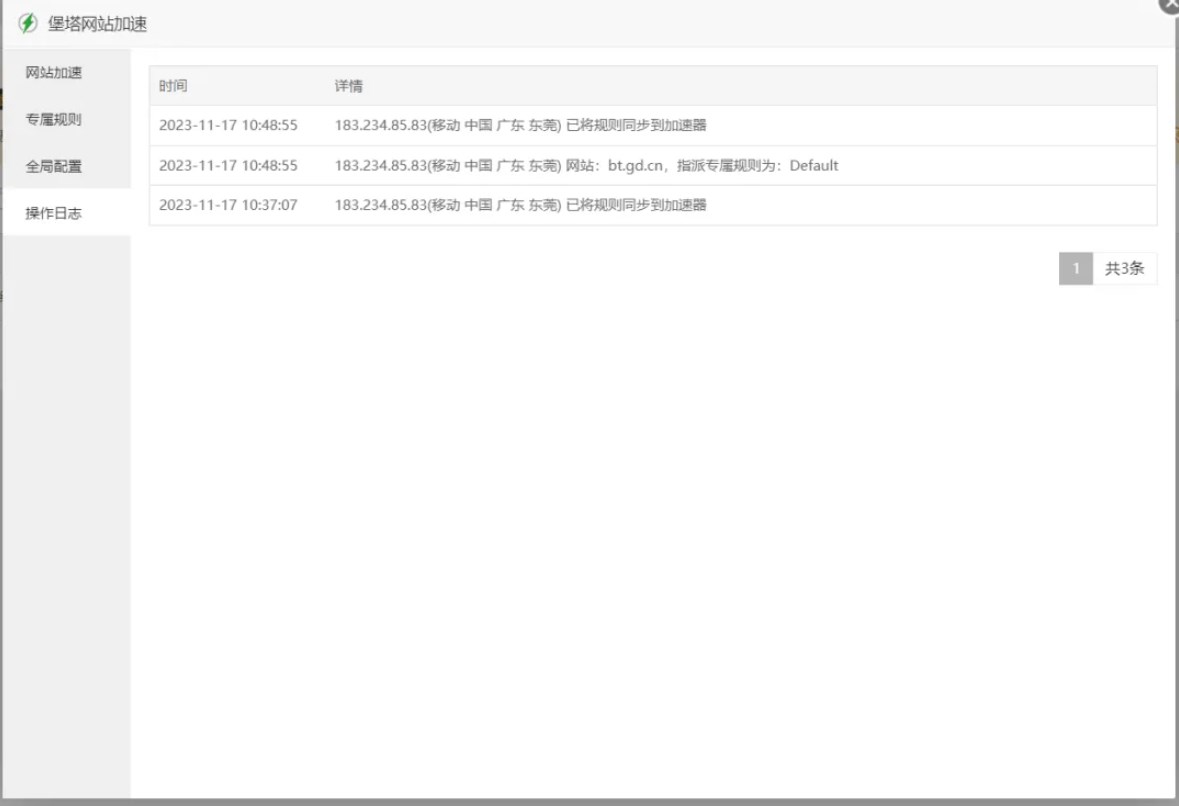Screen dimensions: 1179x806
Task: Click the 指派专属规则为 text in the second row
Action: click(x=728, y=165)
